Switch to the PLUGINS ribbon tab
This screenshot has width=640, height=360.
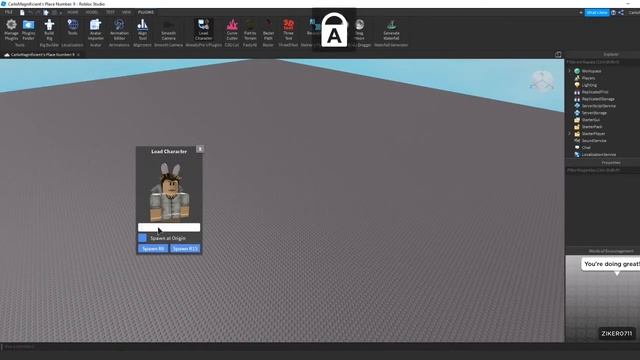[x=146, y=12]
